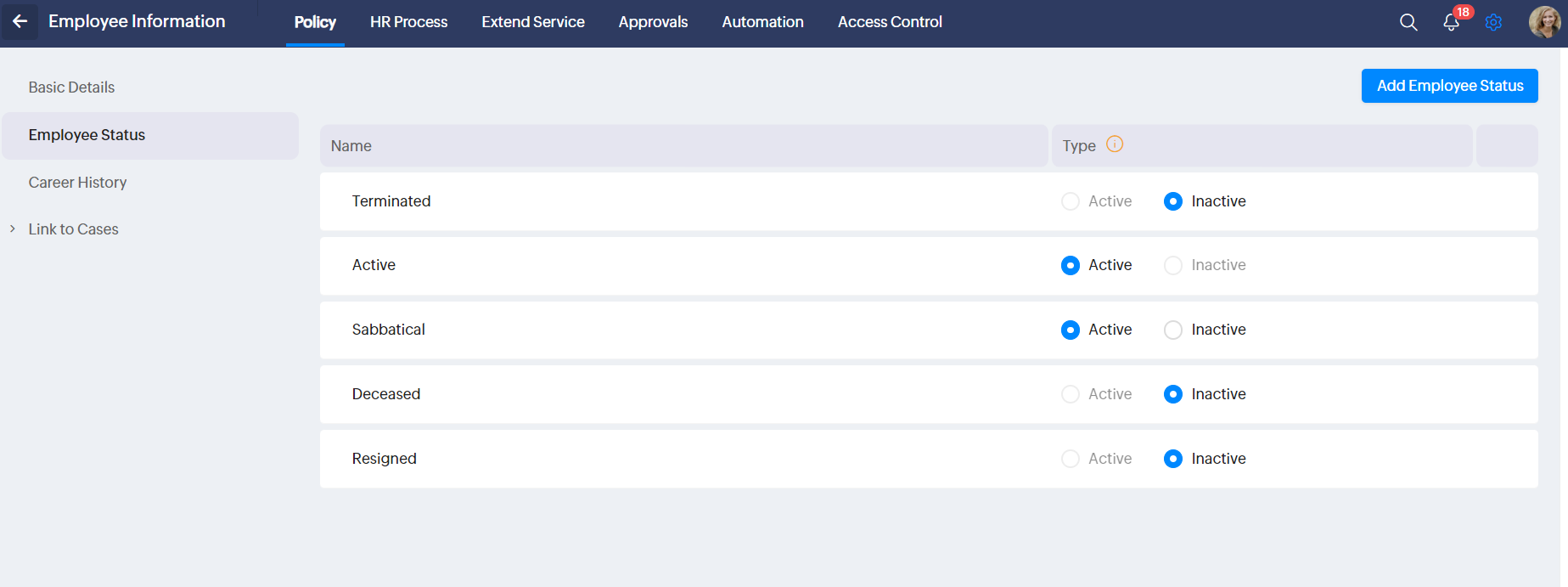Click the back arrow icon
Screen dimensions: 1568x587
[x=20, y=21]
